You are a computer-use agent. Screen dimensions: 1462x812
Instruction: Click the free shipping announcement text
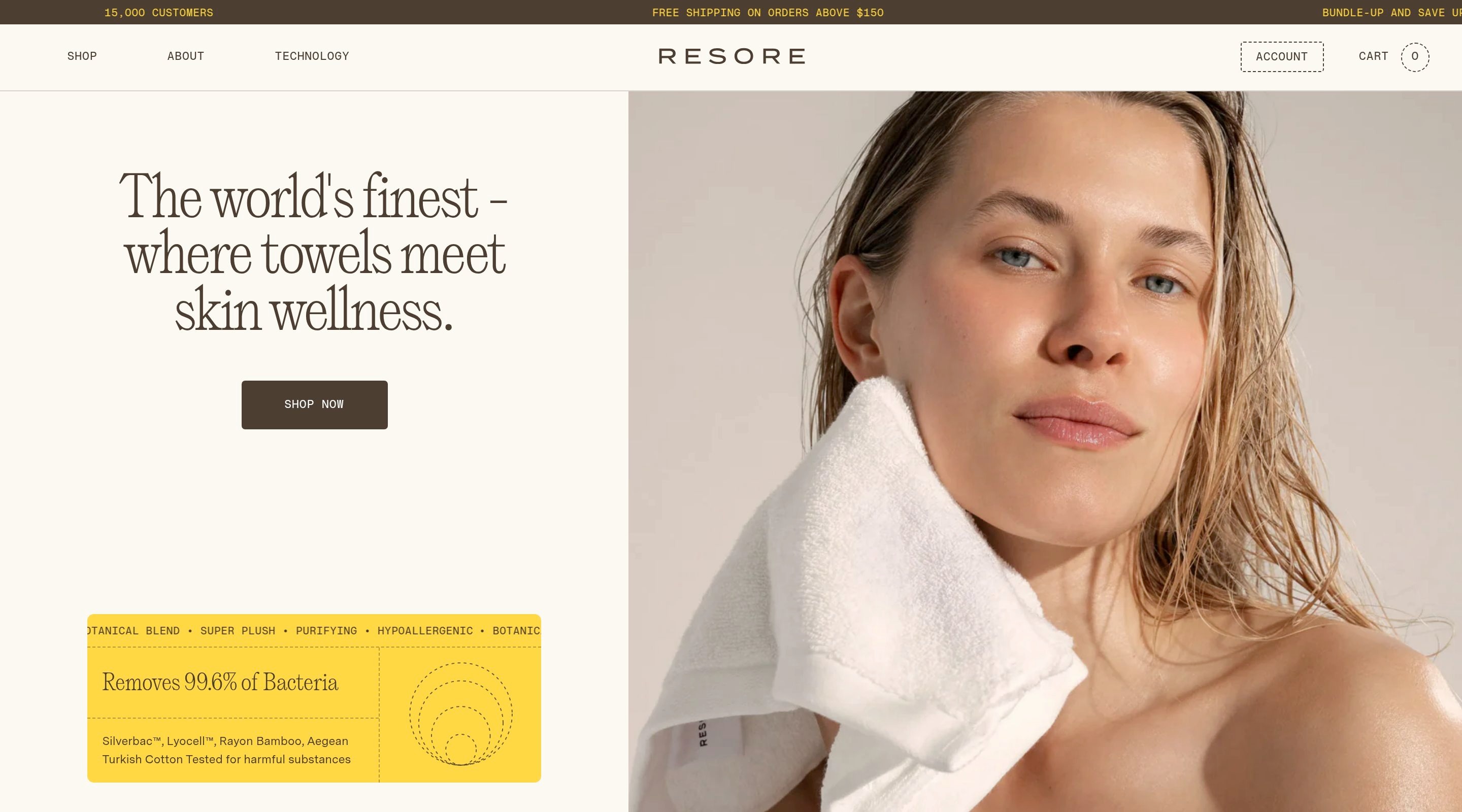768,13
